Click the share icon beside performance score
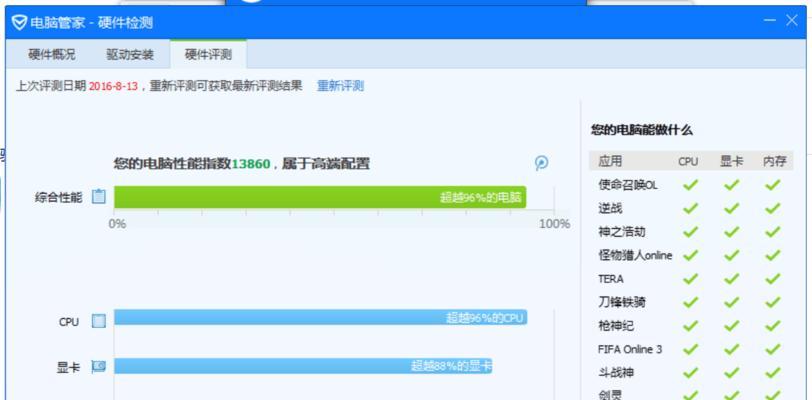The height and width of the screenshot is (400, 812). 541,163
